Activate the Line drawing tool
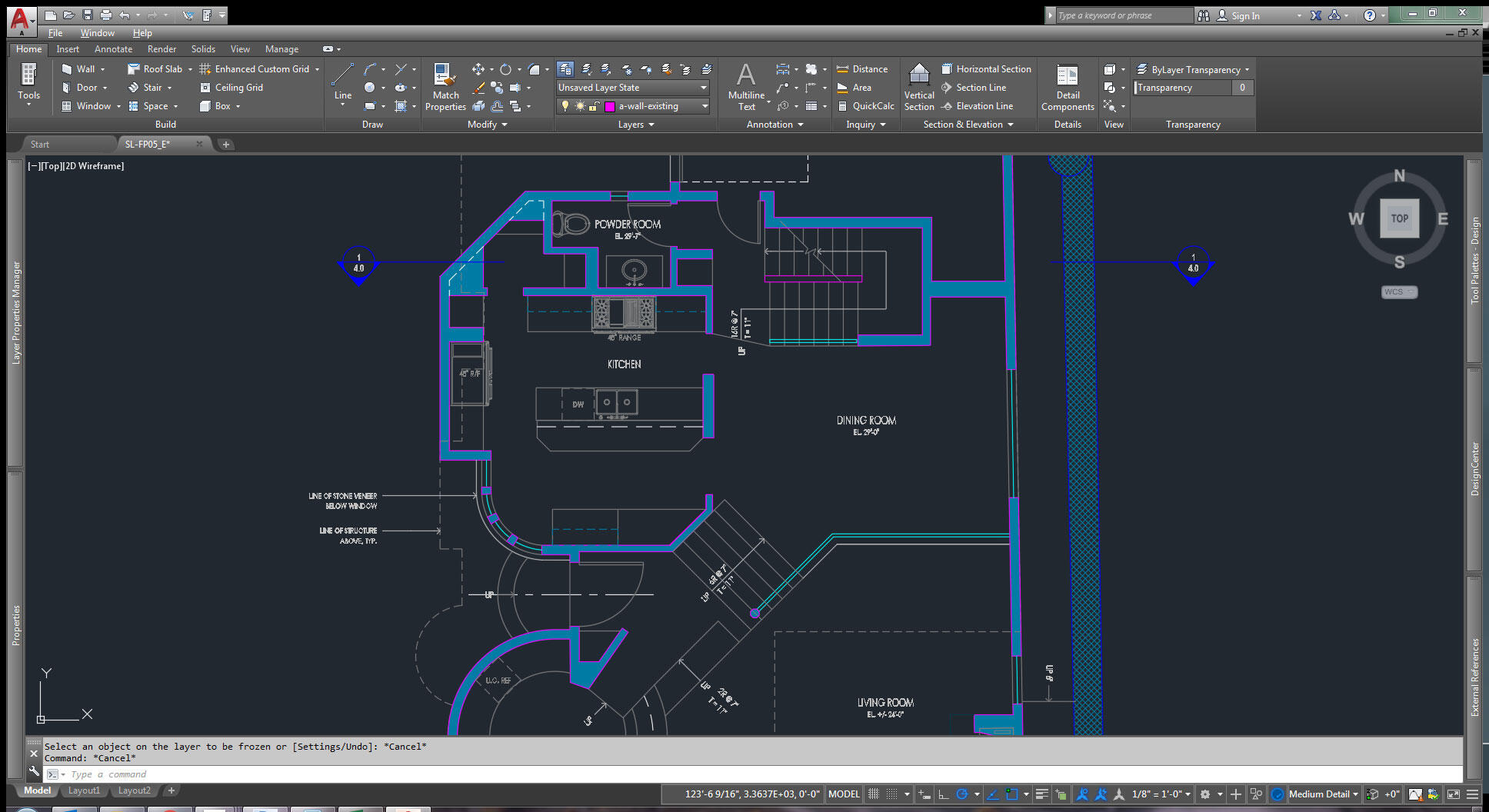The height and width of the screenshot is (812, 1489). (x=343, y=82)
